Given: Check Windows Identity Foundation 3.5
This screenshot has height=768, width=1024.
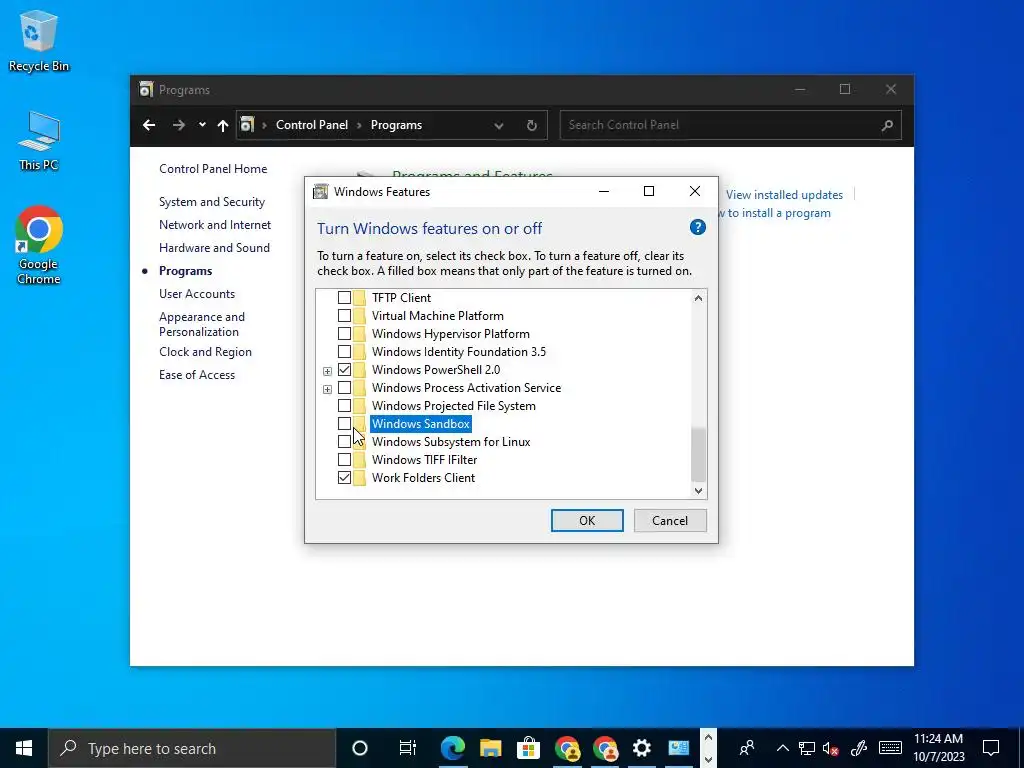Looking at the screenshot, I should (344, 351).
